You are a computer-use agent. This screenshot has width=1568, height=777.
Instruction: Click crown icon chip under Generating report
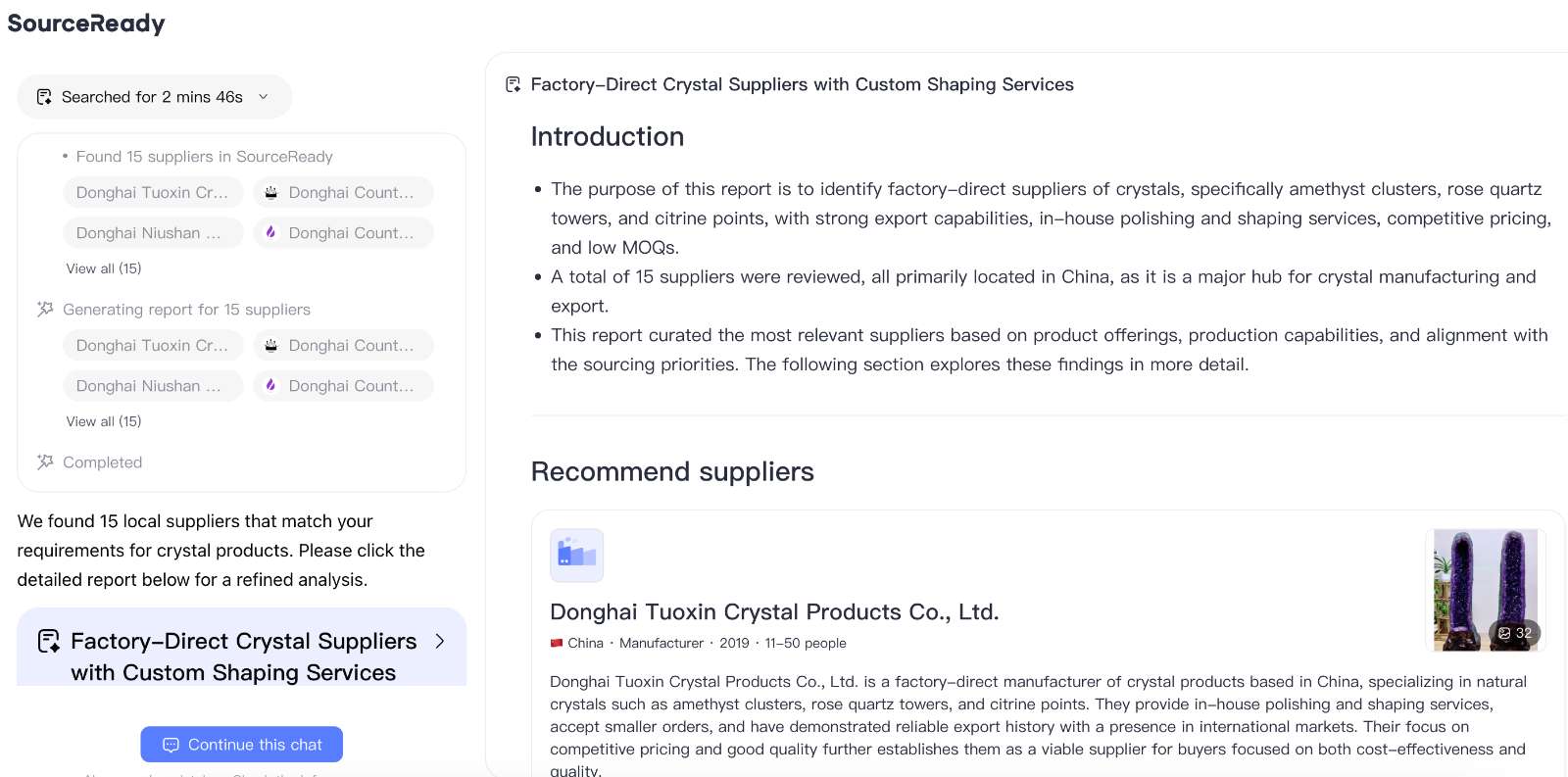[x=343, y=346]
